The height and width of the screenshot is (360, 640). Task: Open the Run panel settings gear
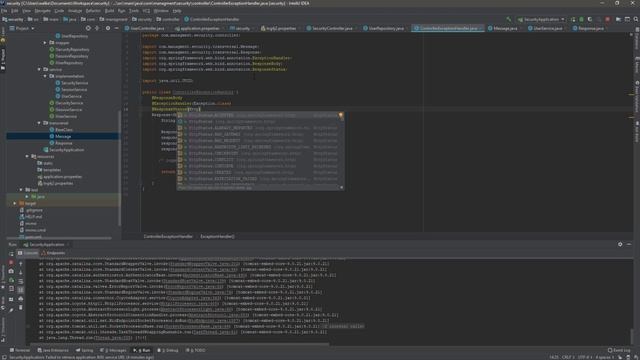pos(620,244)
